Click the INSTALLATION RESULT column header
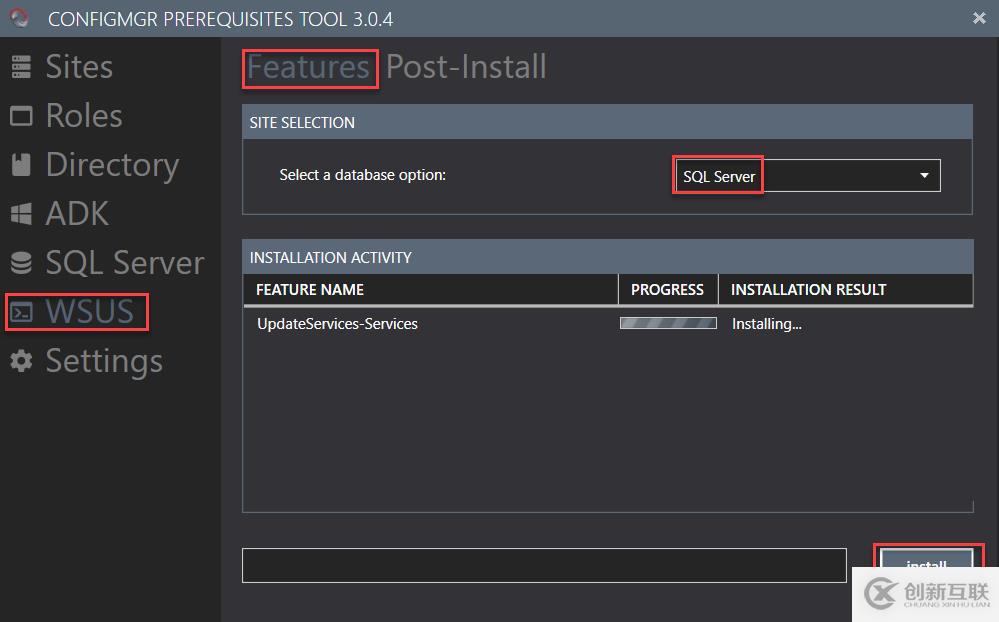The width and height of the screenshot is (999, 622). [845, 290]
